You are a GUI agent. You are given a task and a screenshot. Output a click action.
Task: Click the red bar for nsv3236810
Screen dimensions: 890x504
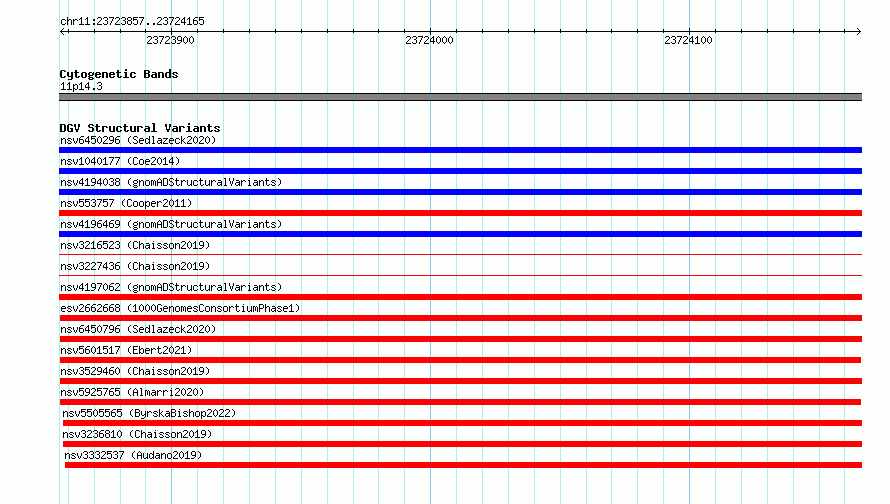462,444
